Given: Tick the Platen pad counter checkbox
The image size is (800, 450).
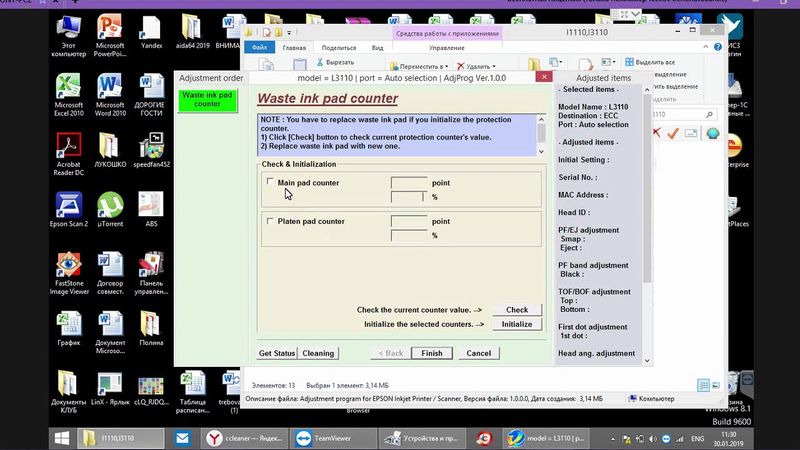Looking at the screenshot, I should tap(270, 221).
